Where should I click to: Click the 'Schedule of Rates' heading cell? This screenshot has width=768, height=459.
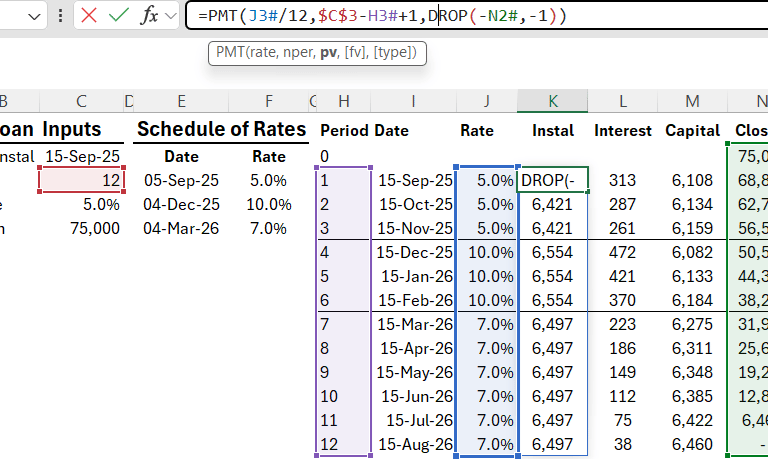(221, 129)
